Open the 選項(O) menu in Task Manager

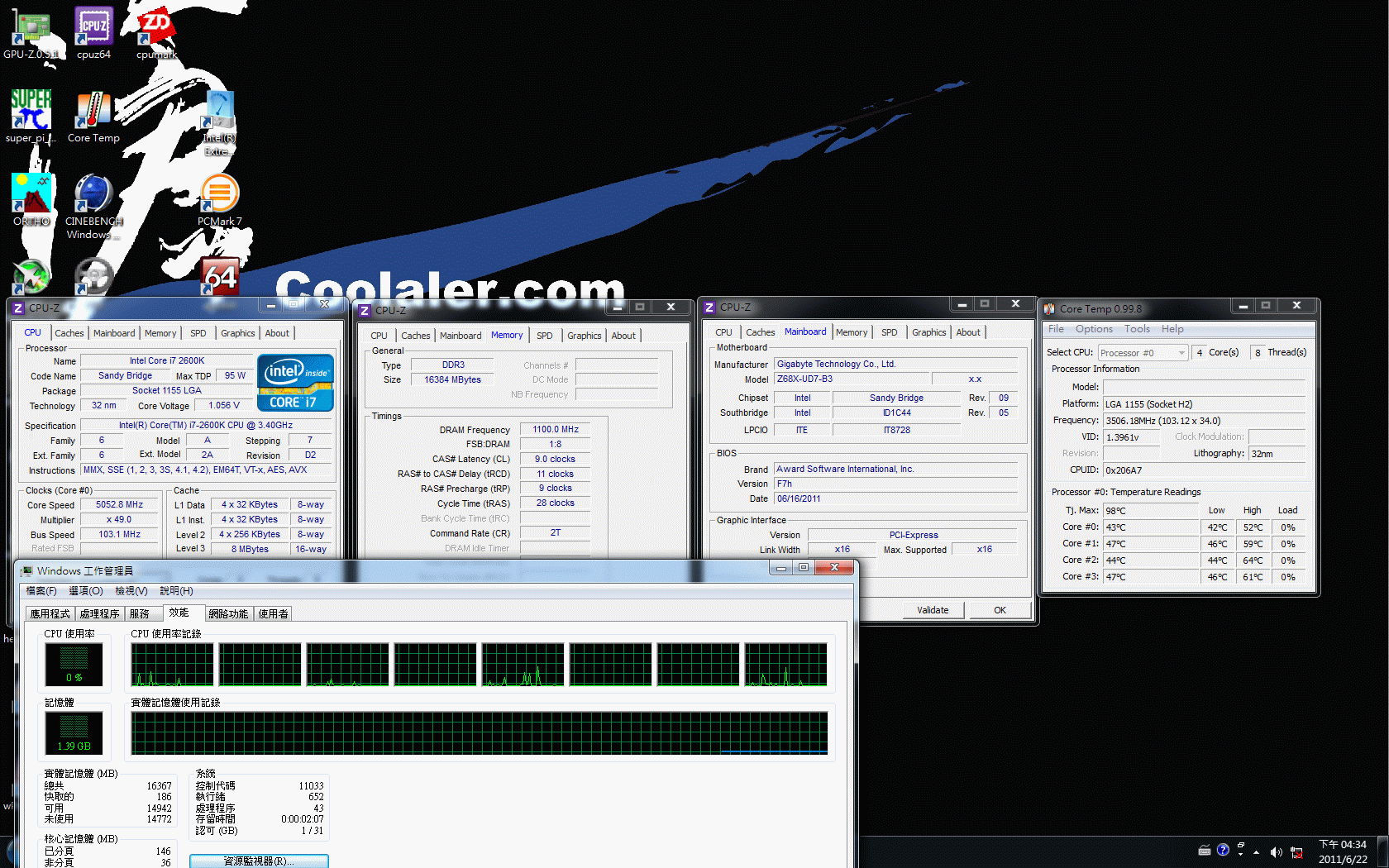click(x=86, y=591)
